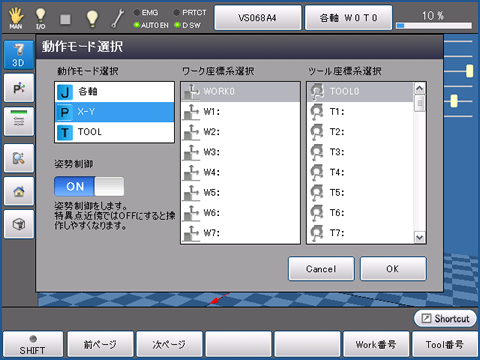Confirm with the OK button
This screenshot has height=360, width=480.
coord(393,269)
